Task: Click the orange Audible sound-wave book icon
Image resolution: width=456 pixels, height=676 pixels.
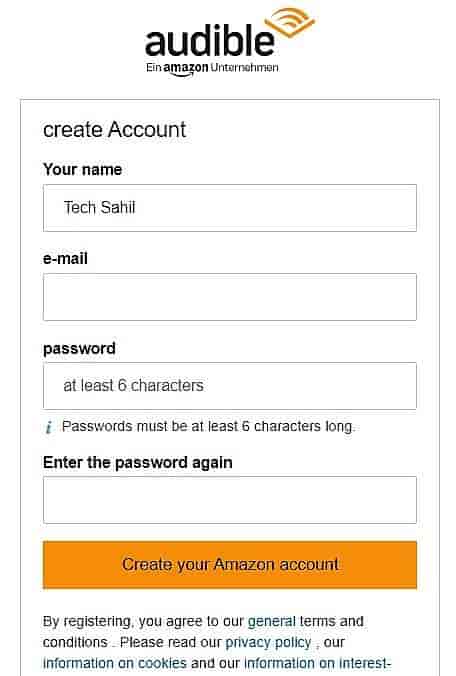Action: tap(290, 22)
